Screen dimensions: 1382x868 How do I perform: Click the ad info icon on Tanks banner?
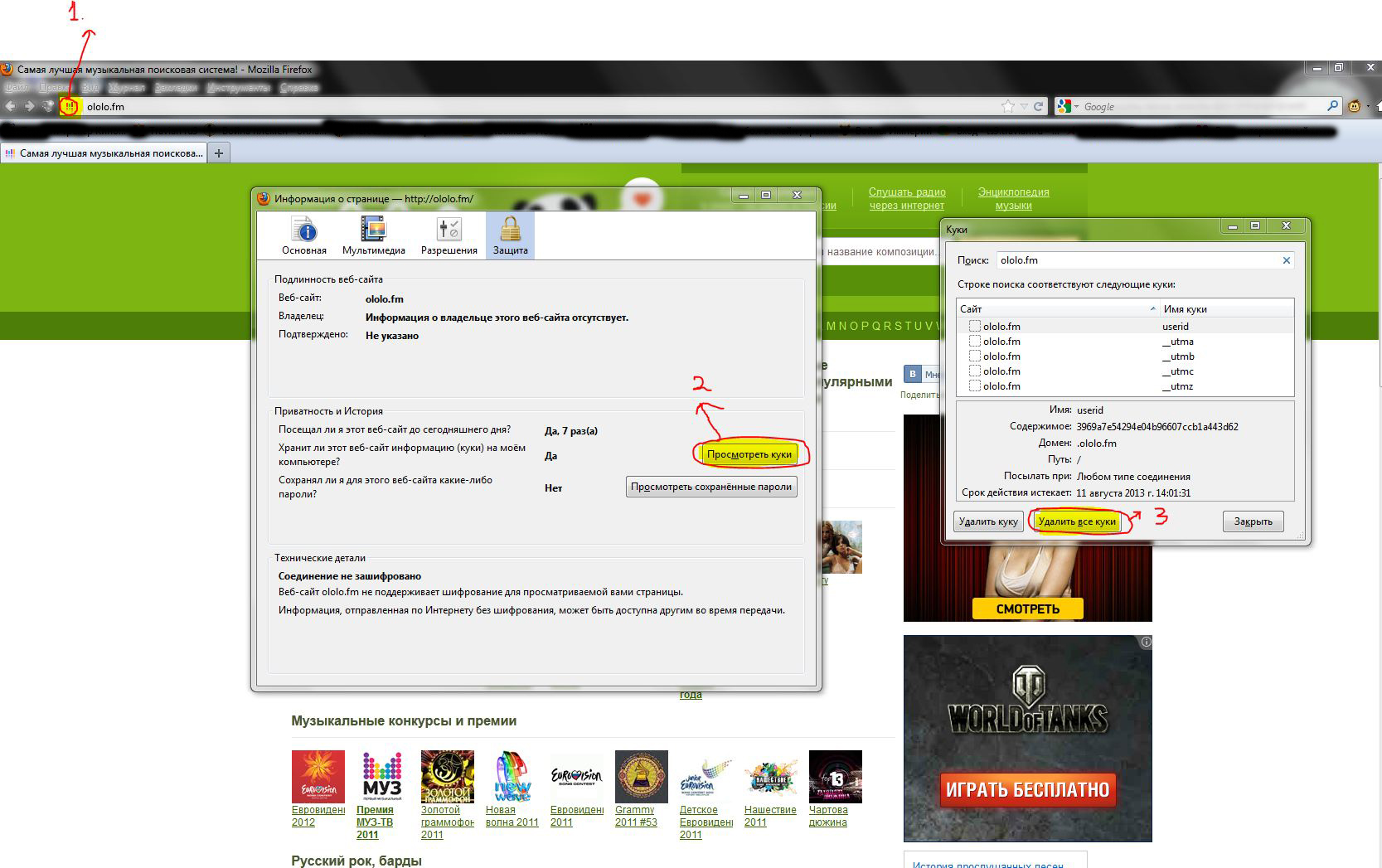[1146, 642]
